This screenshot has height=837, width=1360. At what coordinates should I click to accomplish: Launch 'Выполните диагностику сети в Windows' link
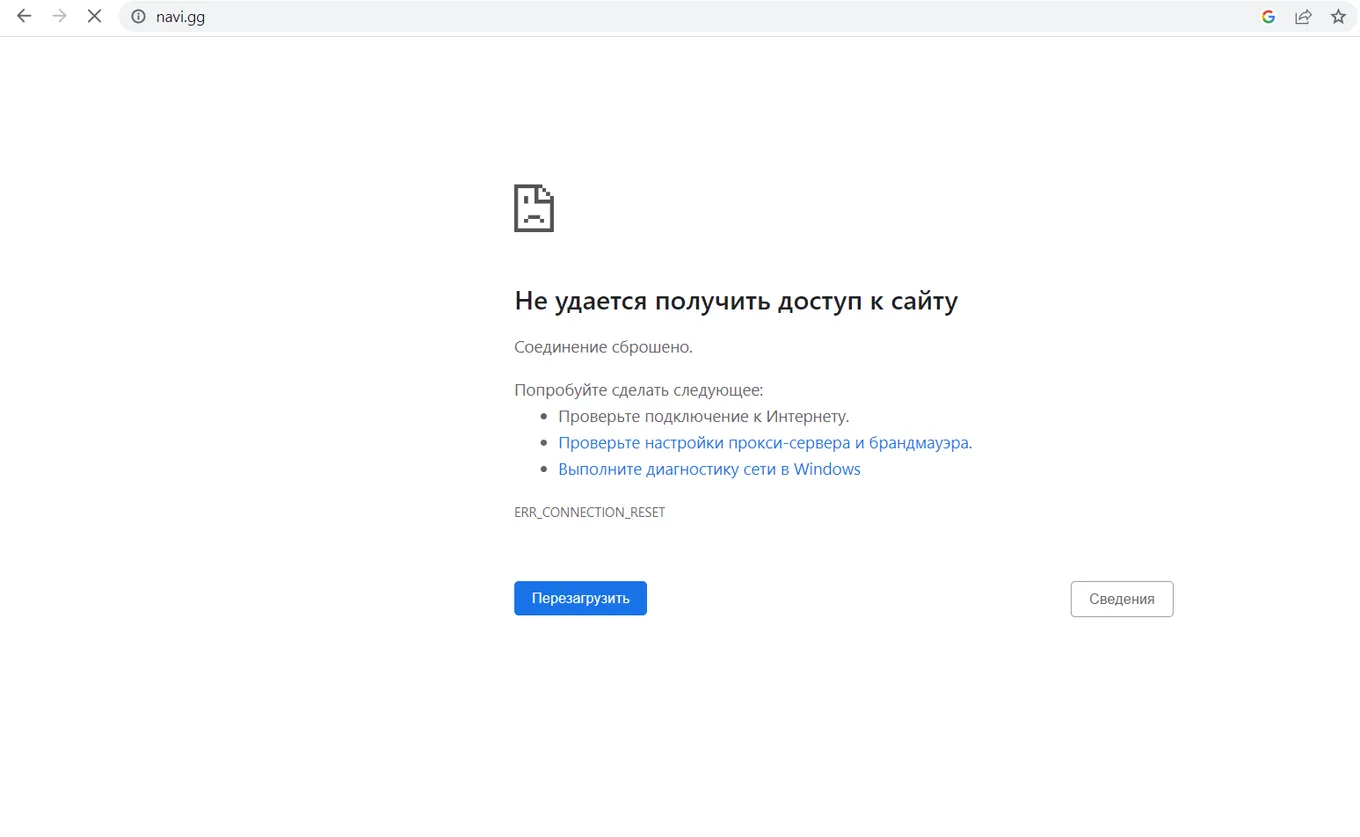tap(709, 469)
